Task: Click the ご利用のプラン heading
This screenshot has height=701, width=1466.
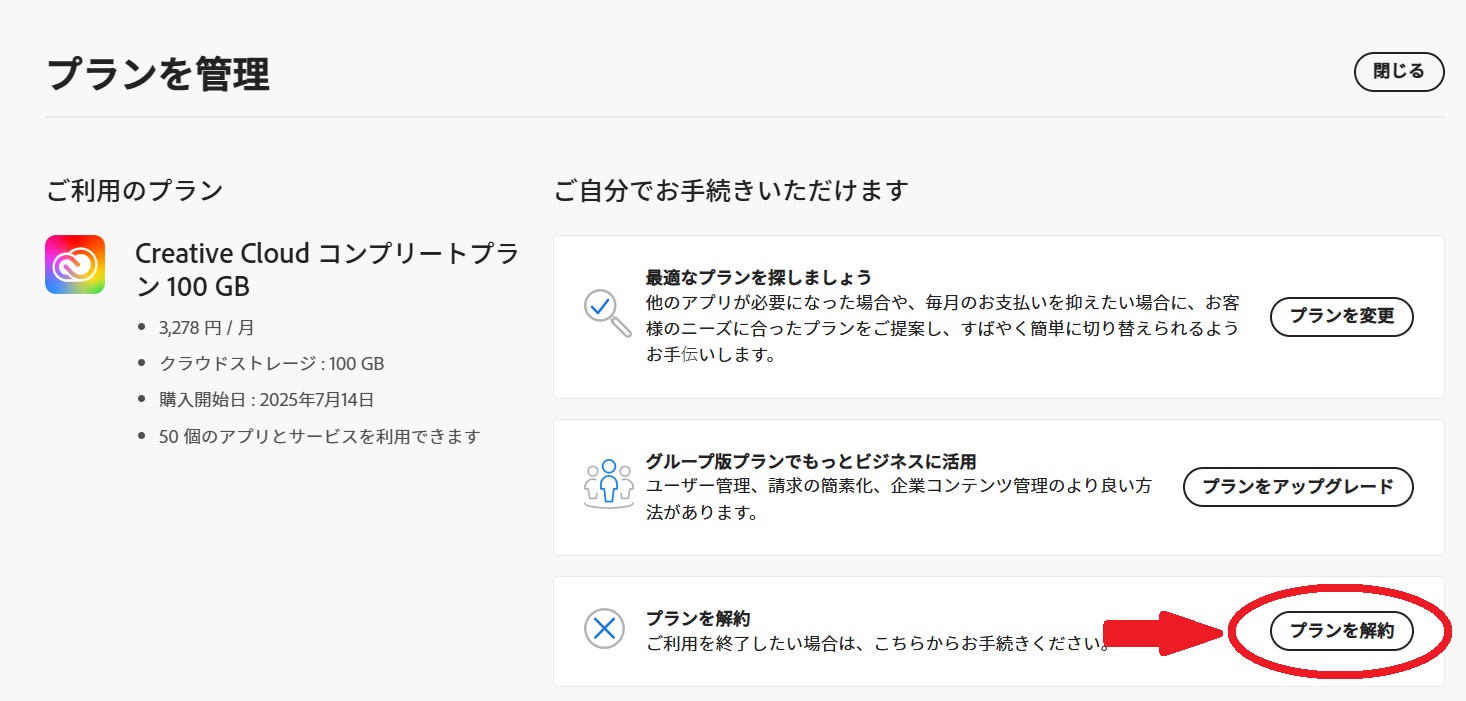Action: 134,190
